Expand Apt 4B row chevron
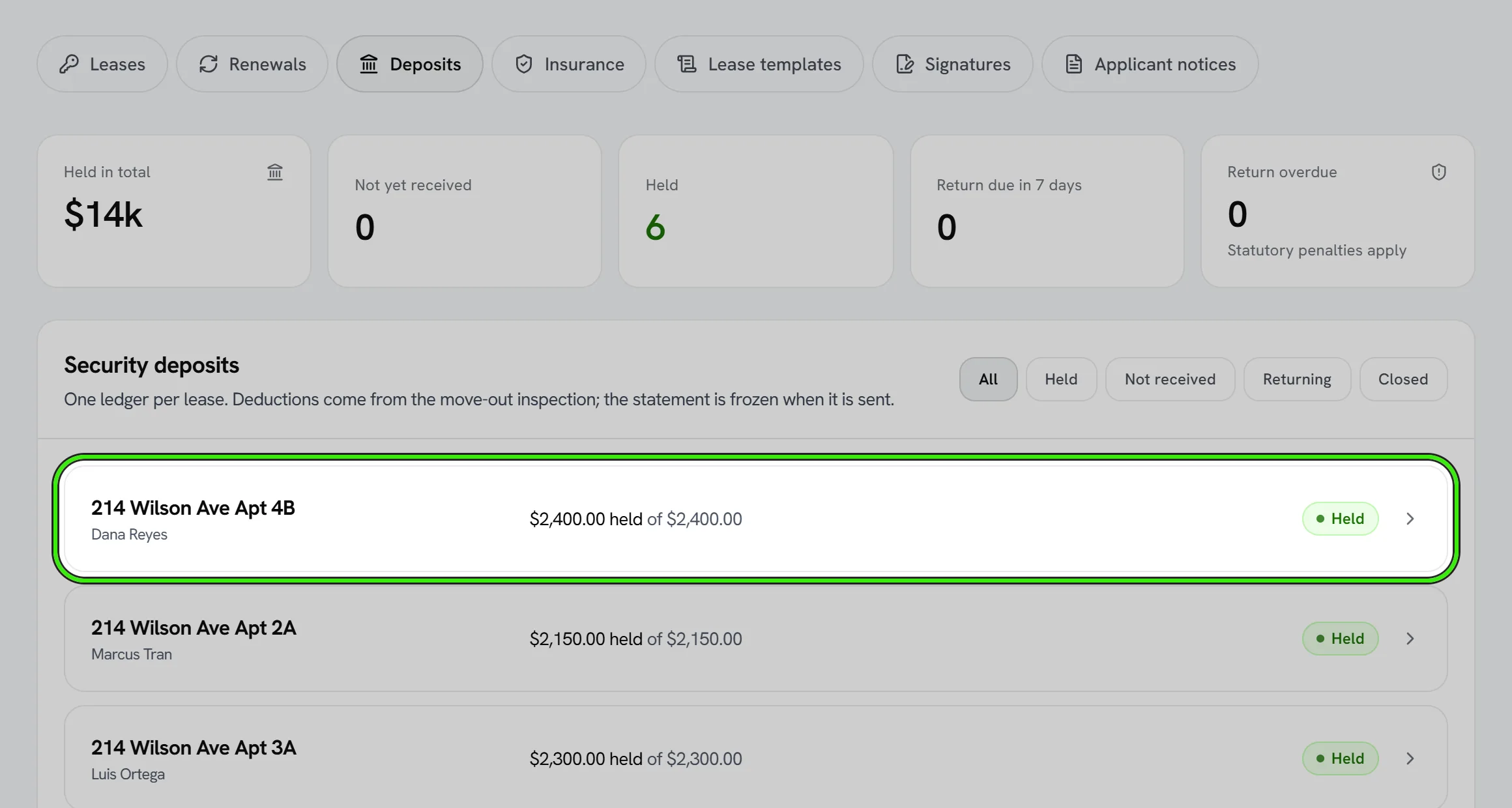This screenshot has height=808, width=1512. pyautogui.click(x=1410, y=519)
